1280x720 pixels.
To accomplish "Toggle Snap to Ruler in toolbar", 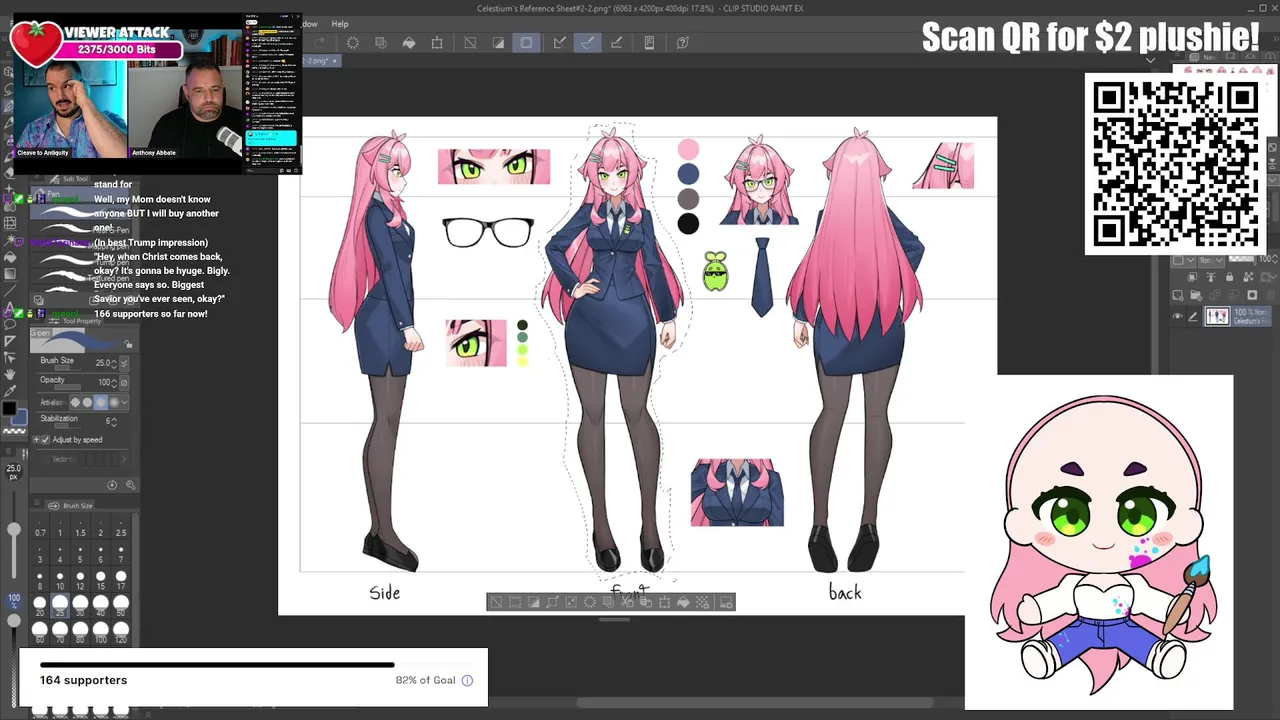I will point(559,43).
